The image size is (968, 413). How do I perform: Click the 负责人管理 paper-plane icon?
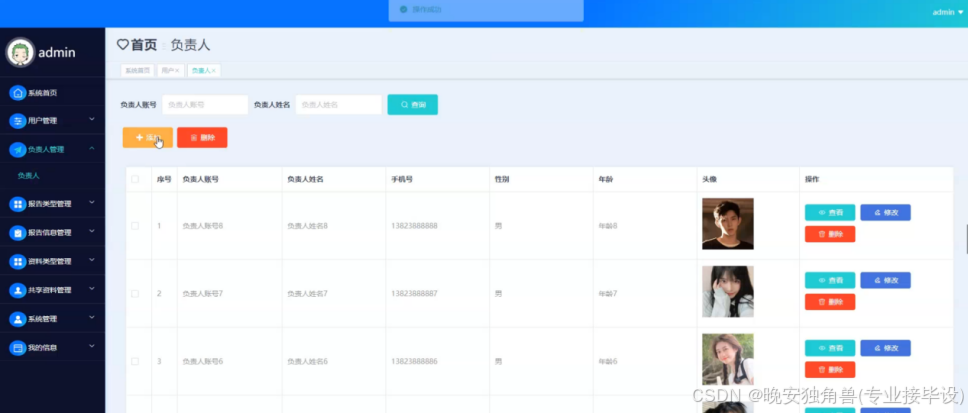[x=18, y=149]
